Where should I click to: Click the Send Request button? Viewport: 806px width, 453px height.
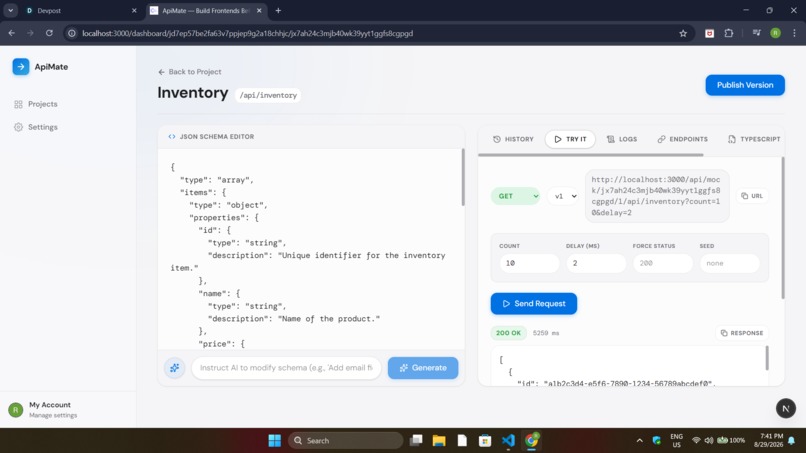pyautogui.click(x=534, y=303)
